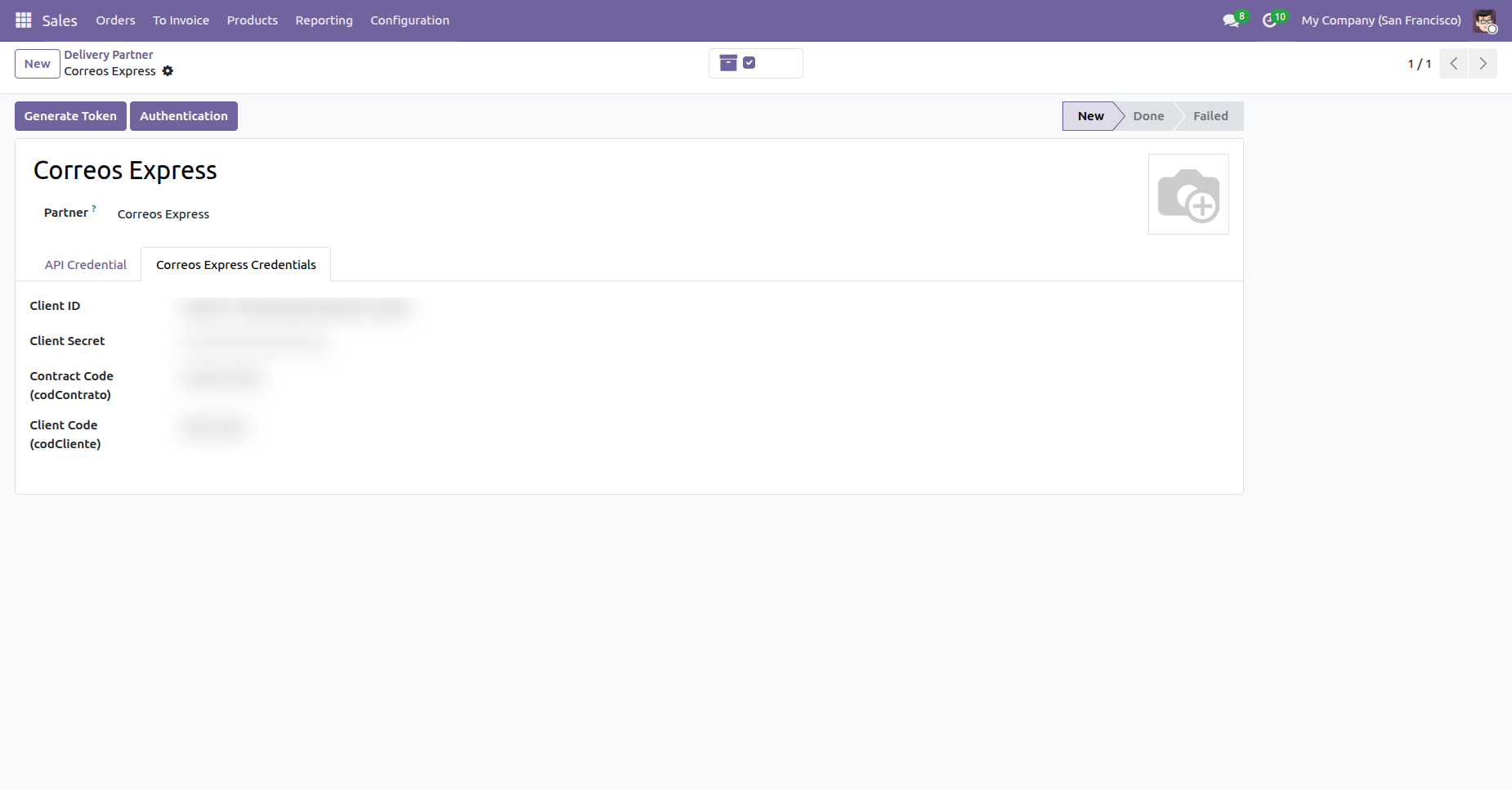Open the Configuration menu
The height and width of the screenshot is (790, 1512).
tap(409, 20)
